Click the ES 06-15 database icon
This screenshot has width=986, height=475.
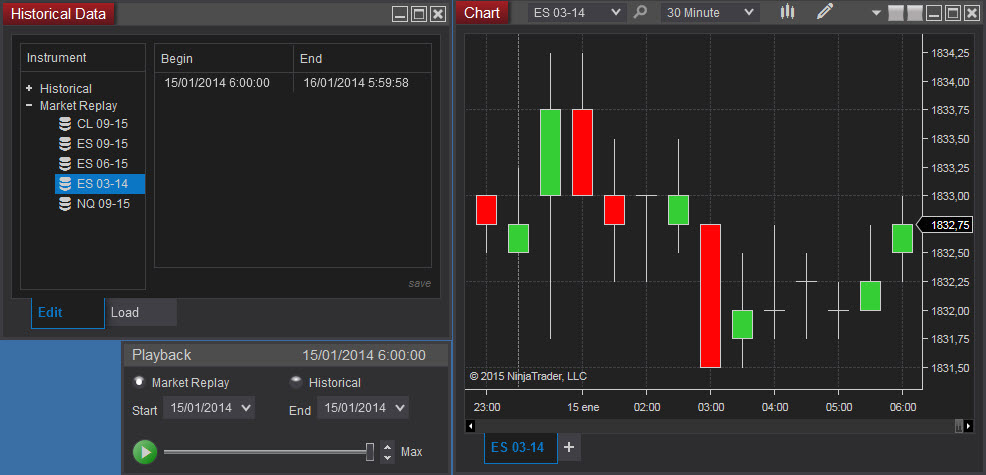[65, 164]
